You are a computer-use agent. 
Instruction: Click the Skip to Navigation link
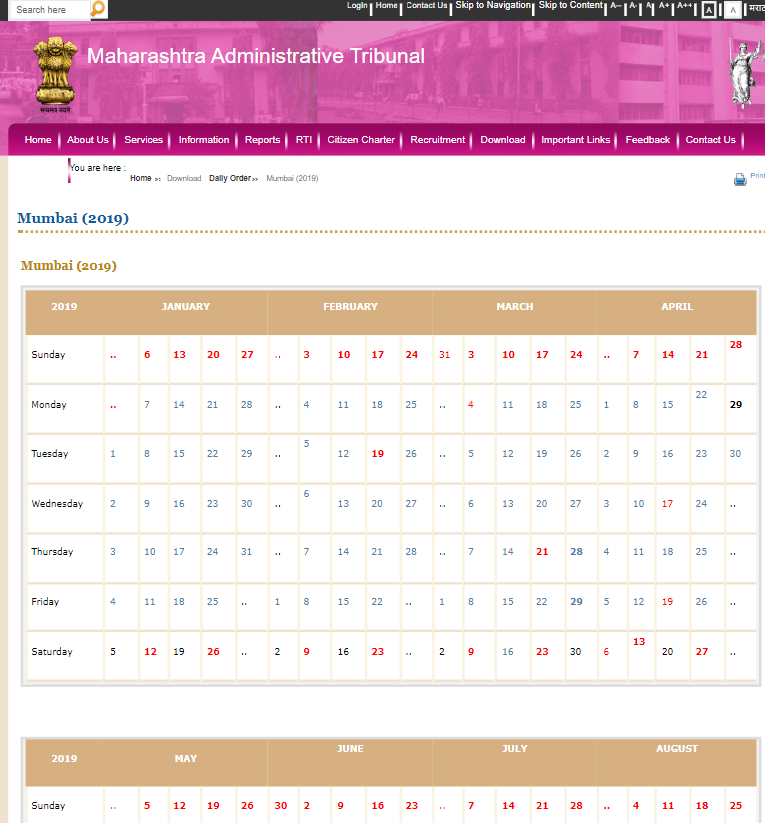(493, 6)
